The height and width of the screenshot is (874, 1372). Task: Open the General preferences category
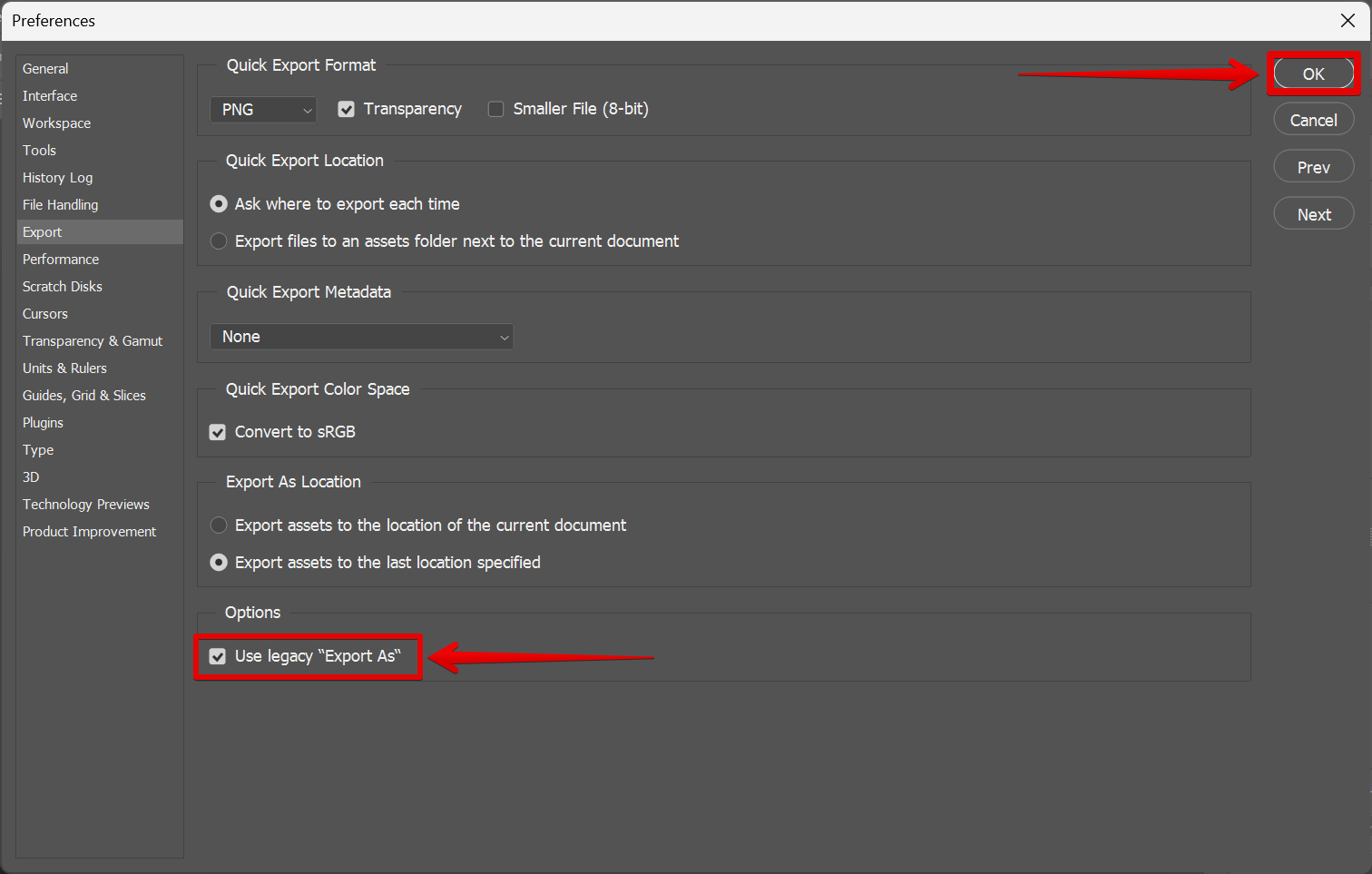pos(45,69)
